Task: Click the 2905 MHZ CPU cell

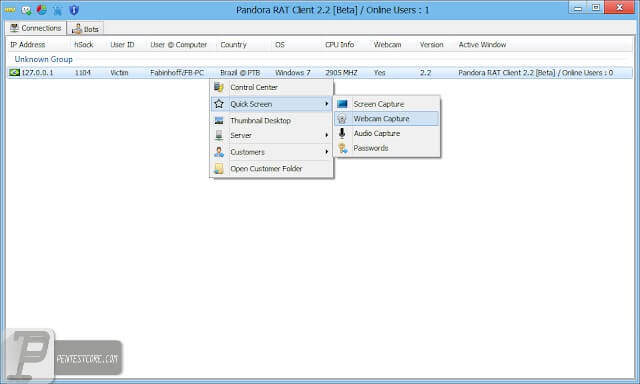Action: click(x=341, y=73)
